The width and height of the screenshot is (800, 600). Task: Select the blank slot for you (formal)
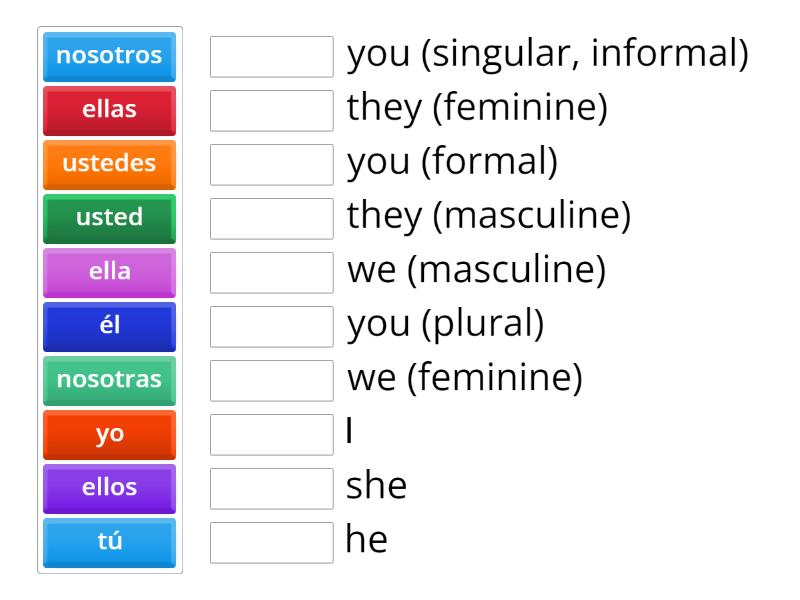pos(272,165)
